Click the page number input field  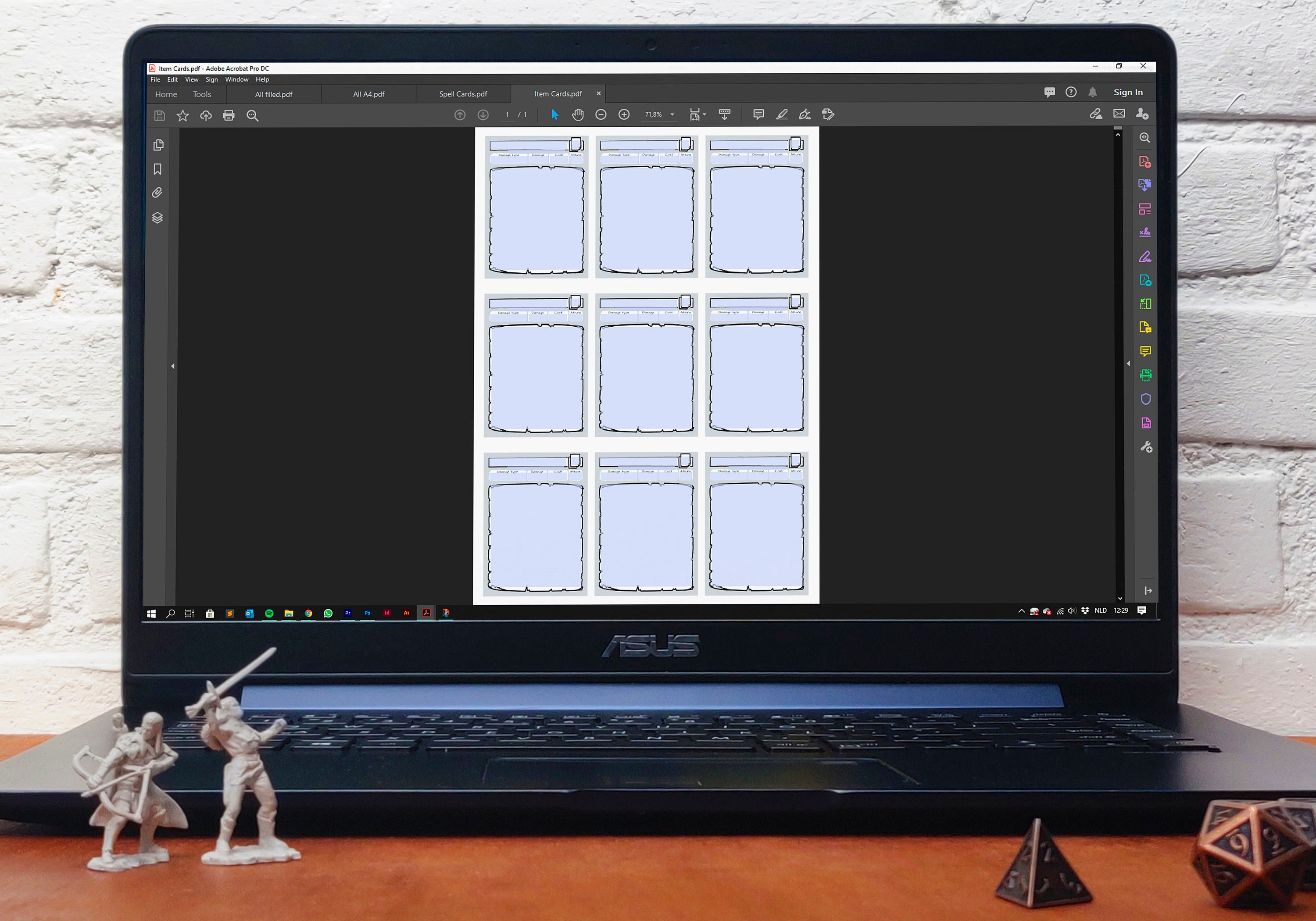(x=507, y=114)
